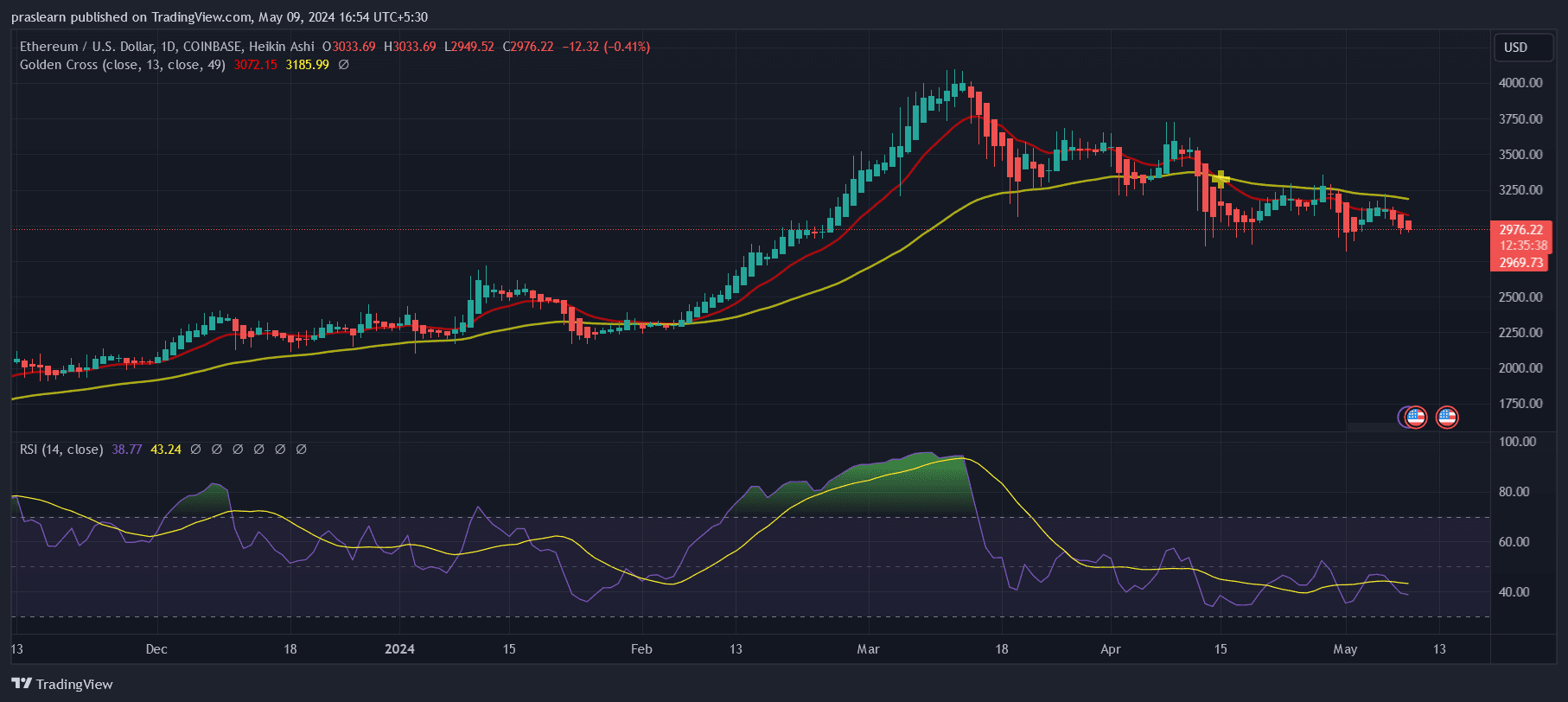This screenshot has width=1568, height=702.
Task: Click the 4000.00 price axis label
Action: [1520, 83]
